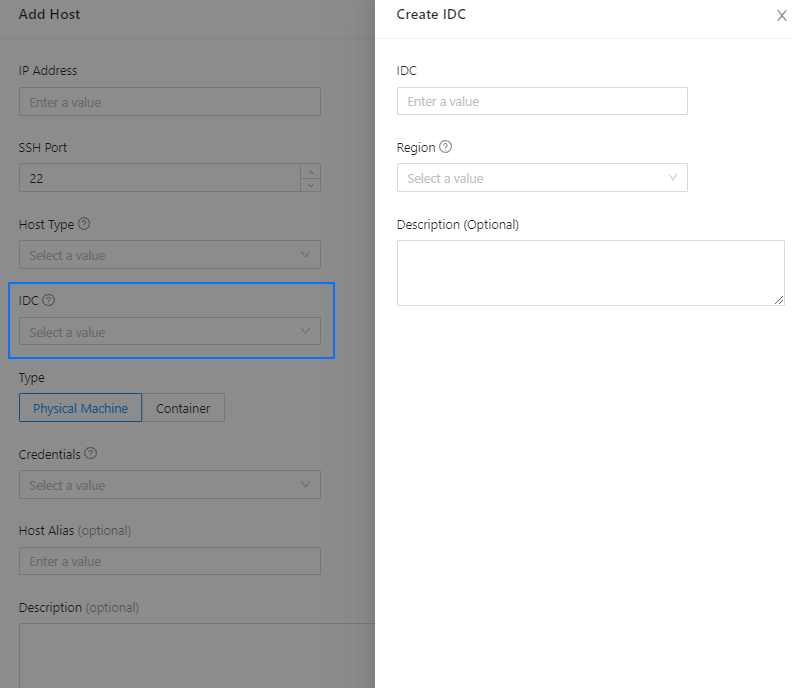Image resolution: width=792 pixels, height=688 pixels.
Task: Select Container type option
Action: [183, 408]
